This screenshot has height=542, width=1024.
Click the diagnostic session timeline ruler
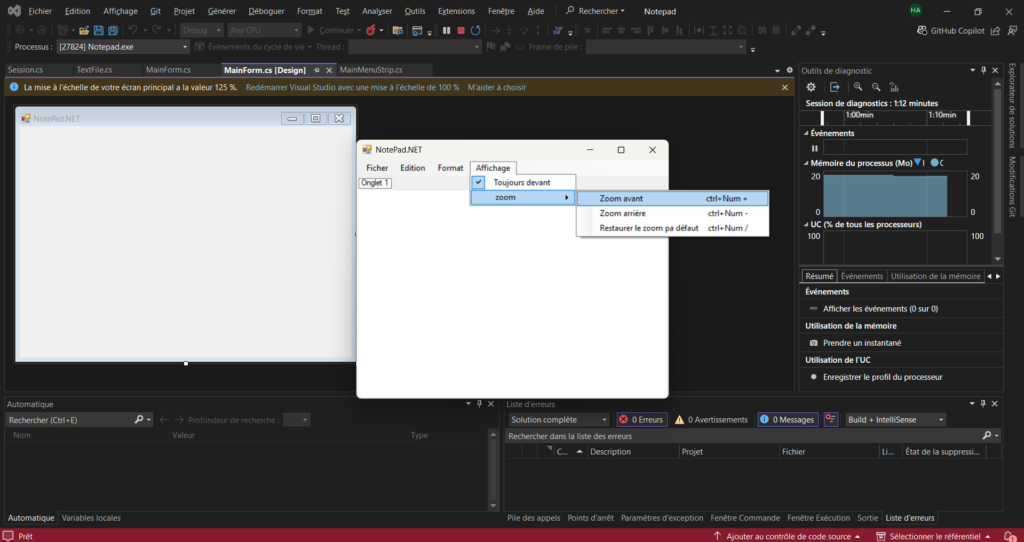point(895,116)
